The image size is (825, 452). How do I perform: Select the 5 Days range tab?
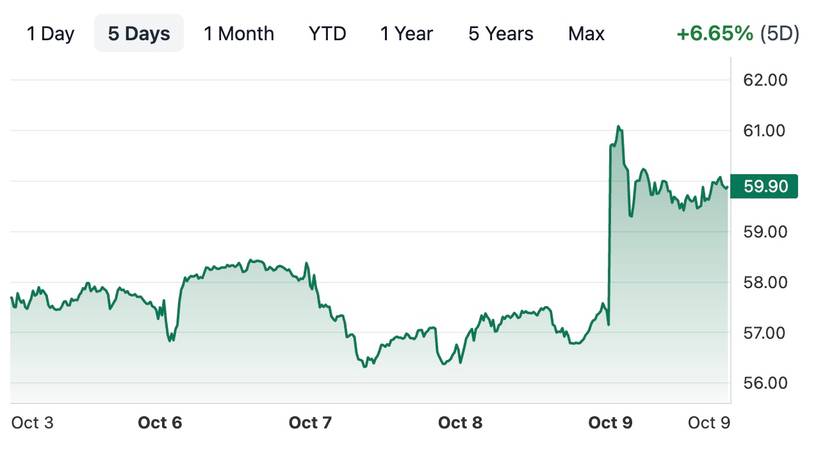(x=139, y=33)
